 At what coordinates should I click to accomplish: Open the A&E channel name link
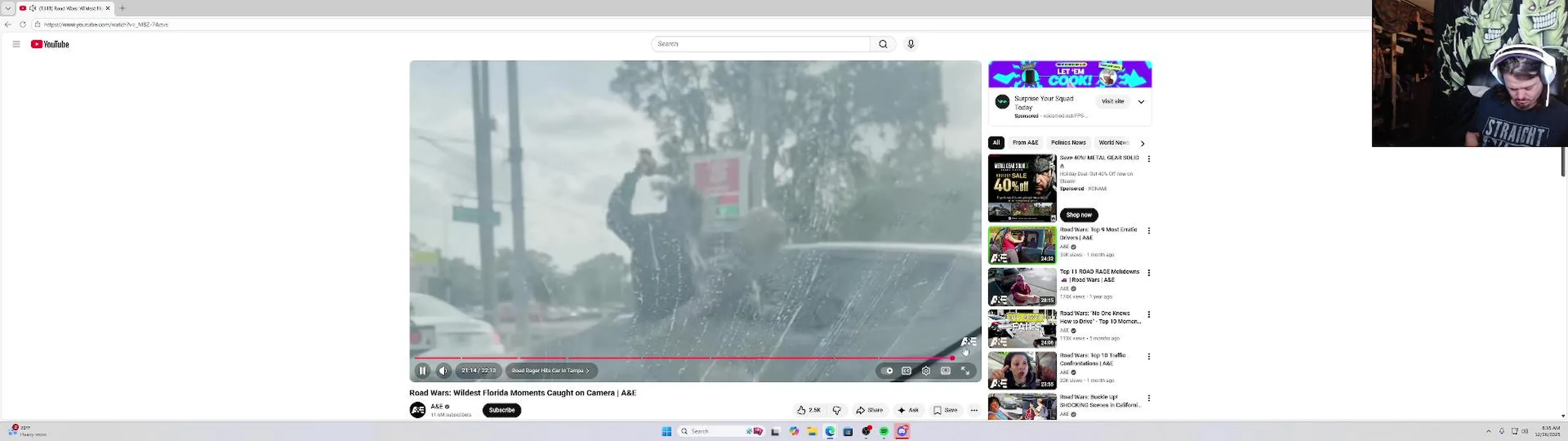437,406
